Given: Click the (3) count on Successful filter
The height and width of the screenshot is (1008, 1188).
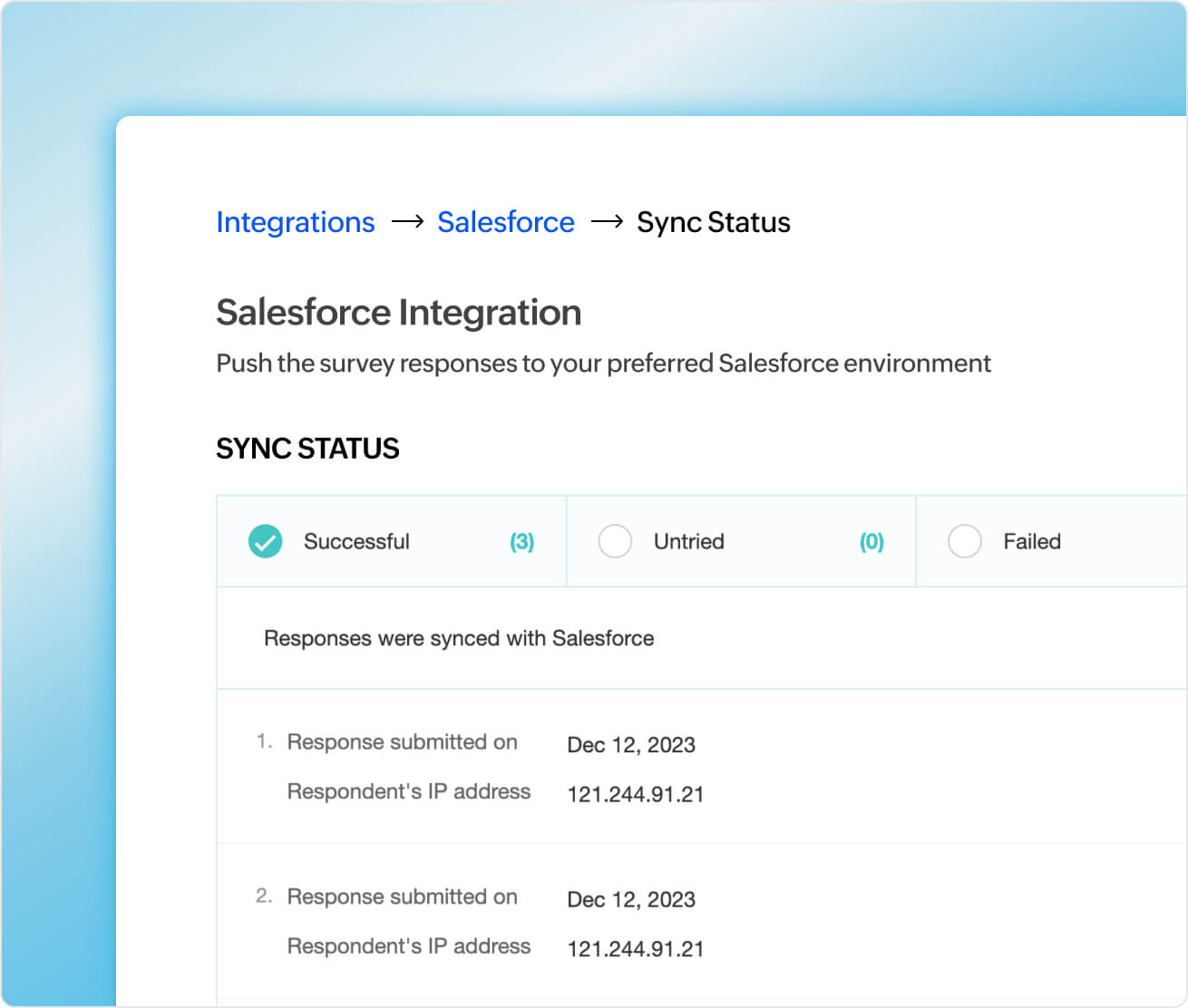Looking at the screenshot, I should coord(521,541).
